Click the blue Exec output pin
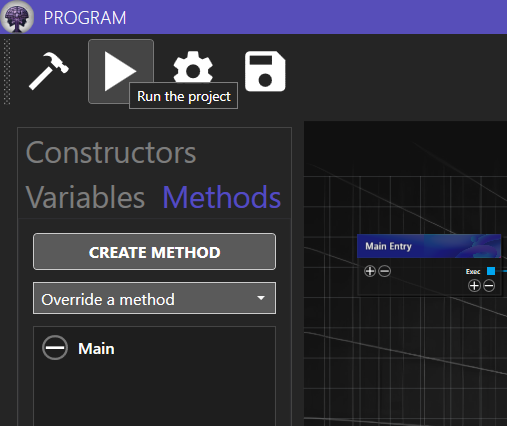 point(491,271)
